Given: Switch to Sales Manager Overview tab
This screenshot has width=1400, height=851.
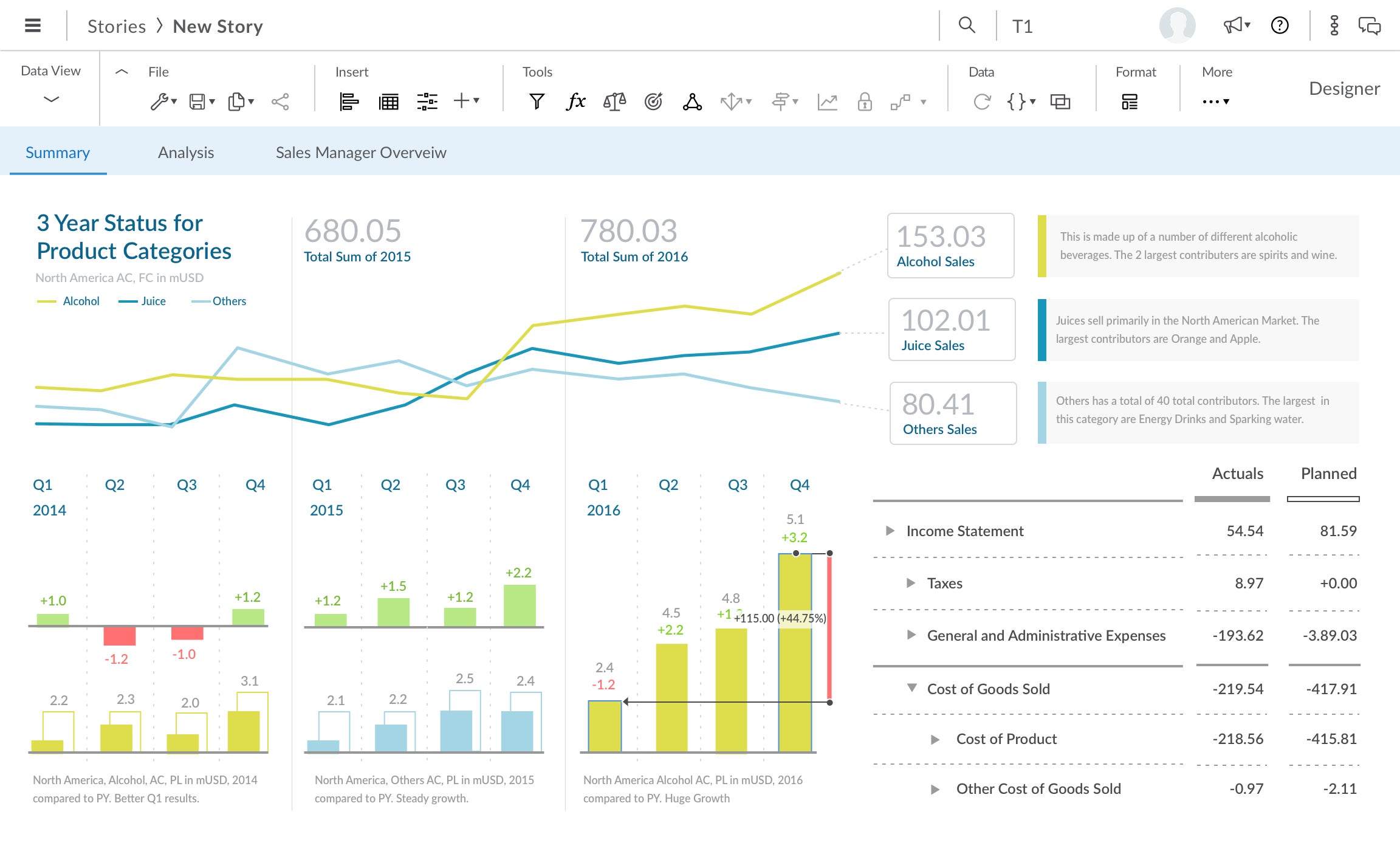Looking at the screenshot, I should click(x=361, y=152).
